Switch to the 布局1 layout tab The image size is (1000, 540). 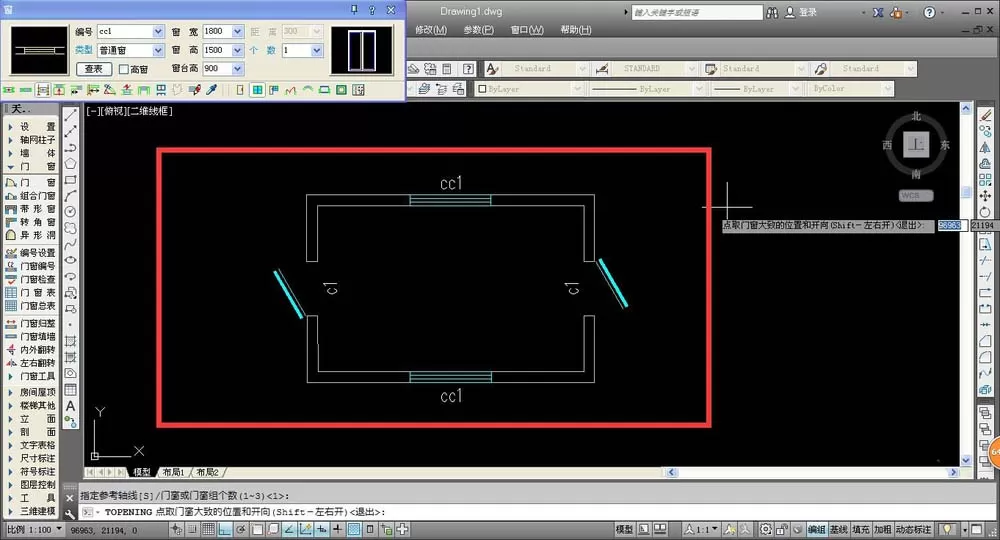pos(173,472)
